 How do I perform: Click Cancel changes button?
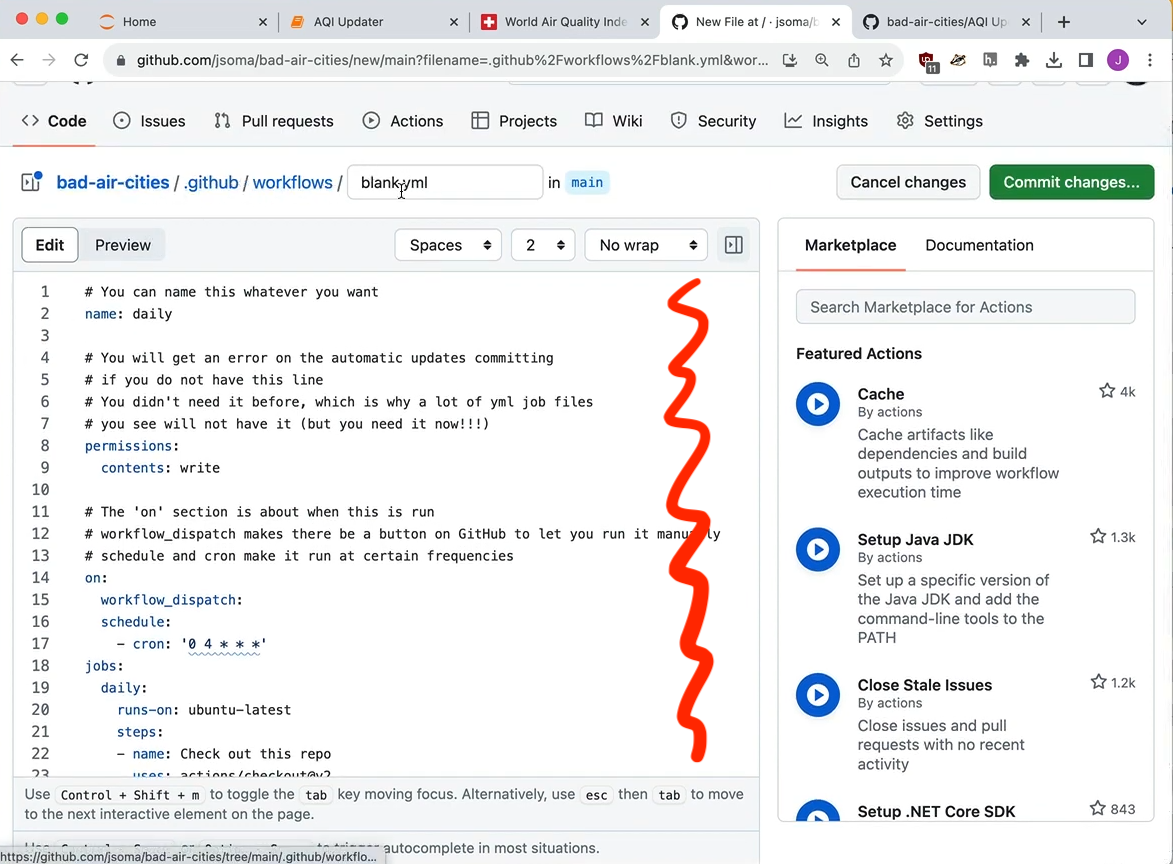908,183
